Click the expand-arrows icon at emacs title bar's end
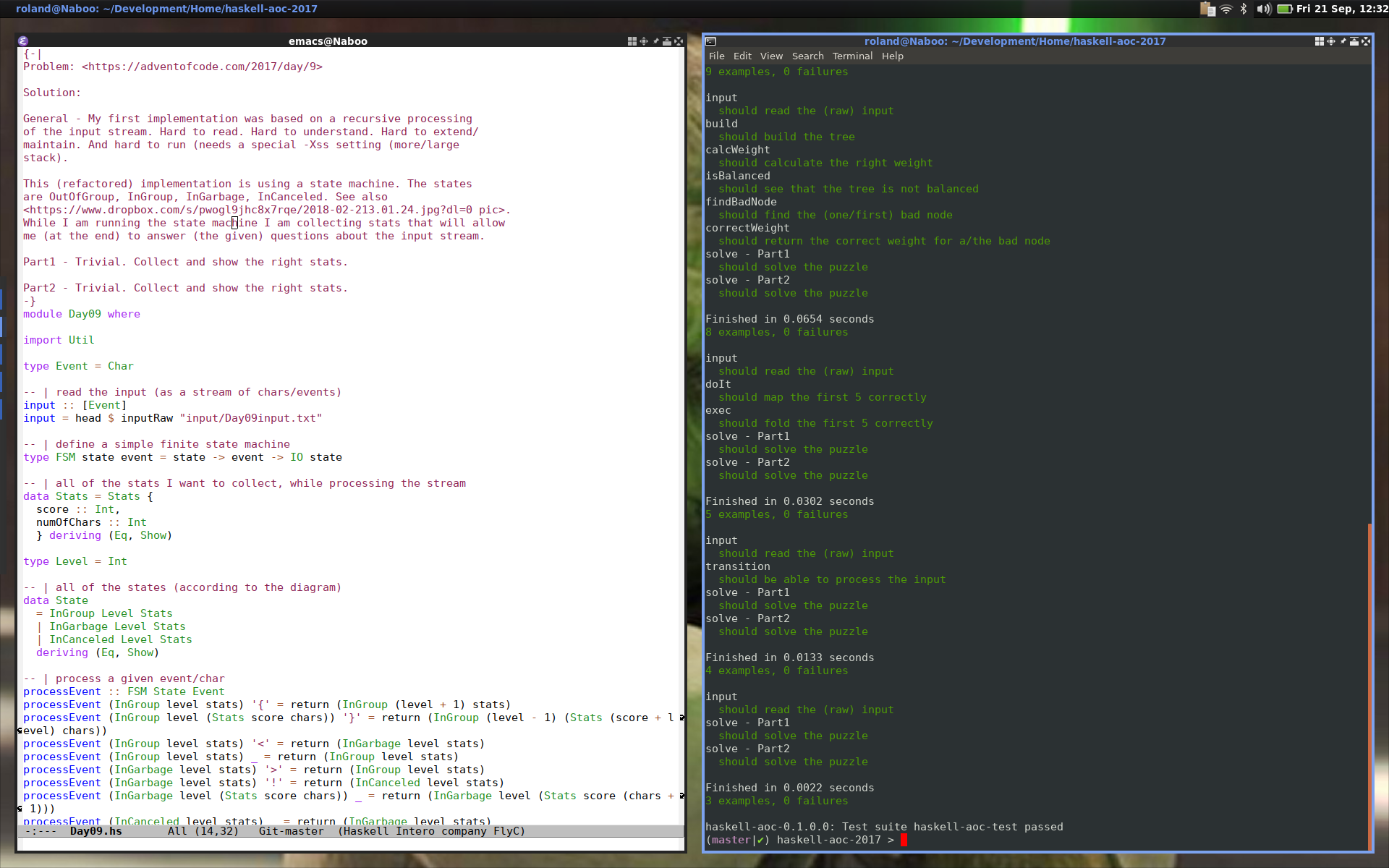The width and height of the screenshot is (1389, 868). click(x=679, y=41)
